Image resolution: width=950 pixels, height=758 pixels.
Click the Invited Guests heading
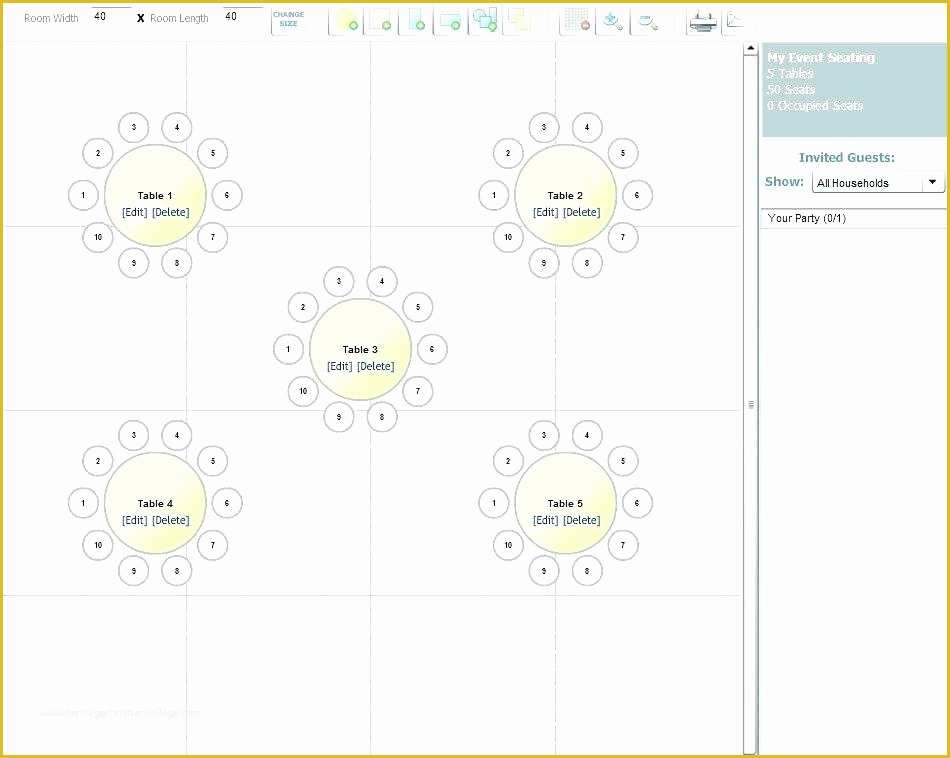click(846, 158)
